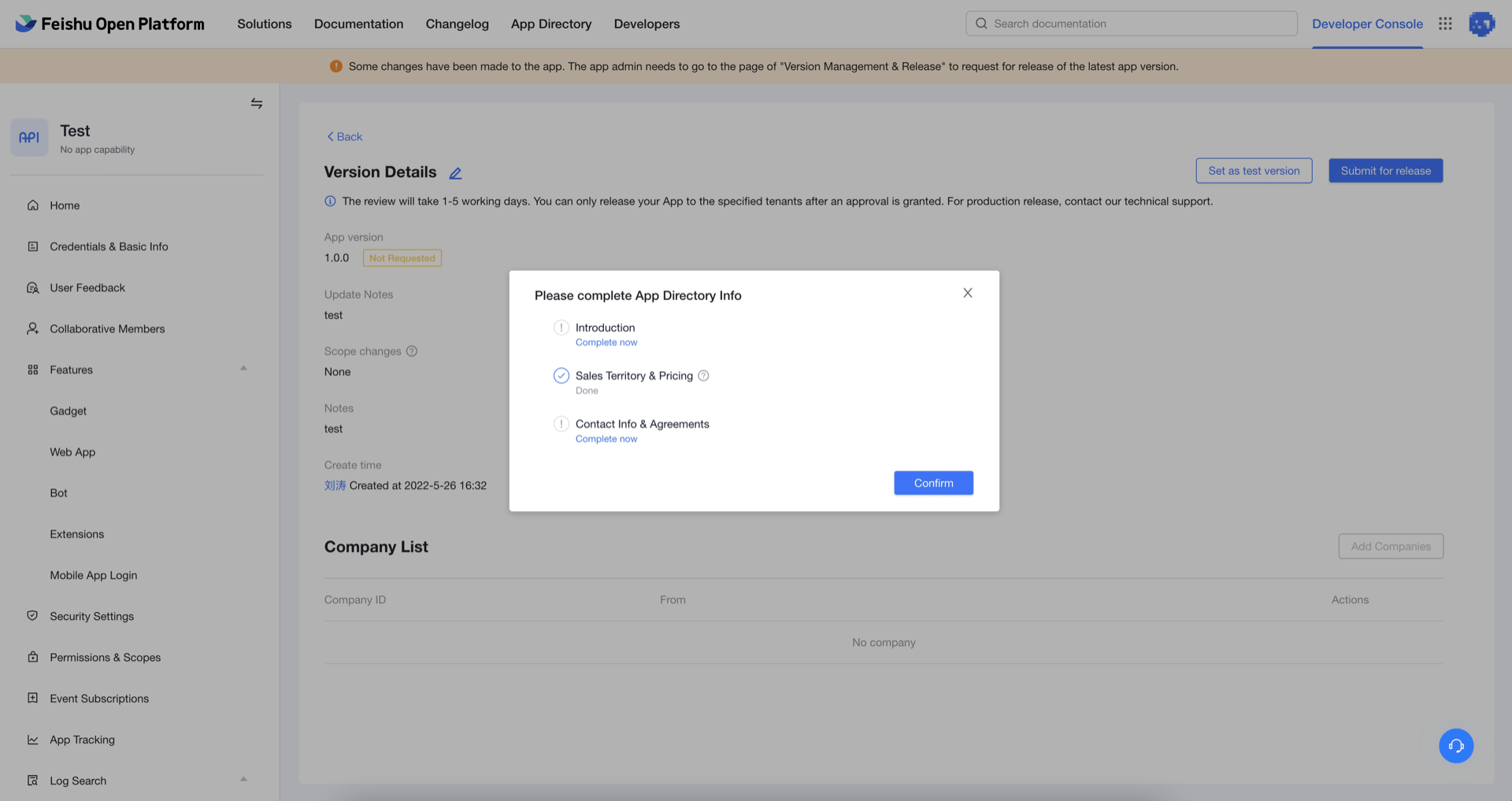Click the Scope changes help icon

click(x=411, y=351)
